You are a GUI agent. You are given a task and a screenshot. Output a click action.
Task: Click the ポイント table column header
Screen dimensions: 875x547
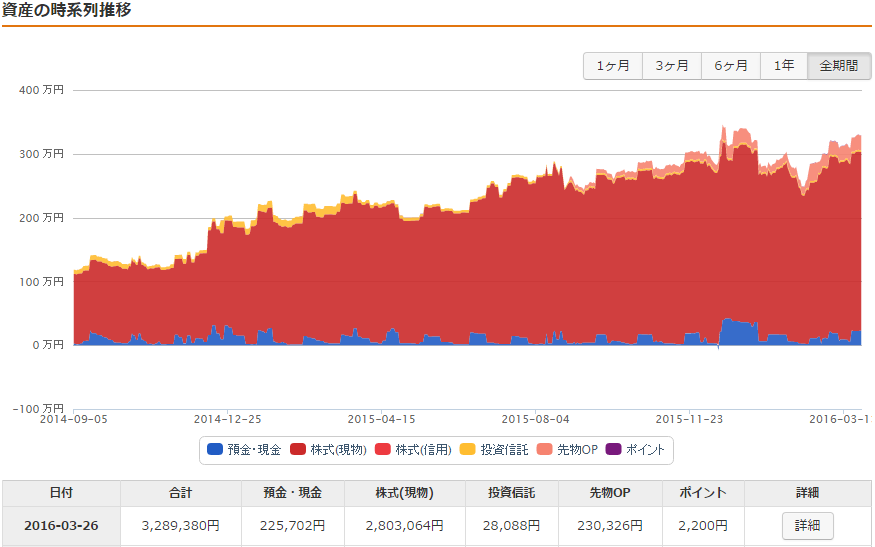tap(703, 493)
